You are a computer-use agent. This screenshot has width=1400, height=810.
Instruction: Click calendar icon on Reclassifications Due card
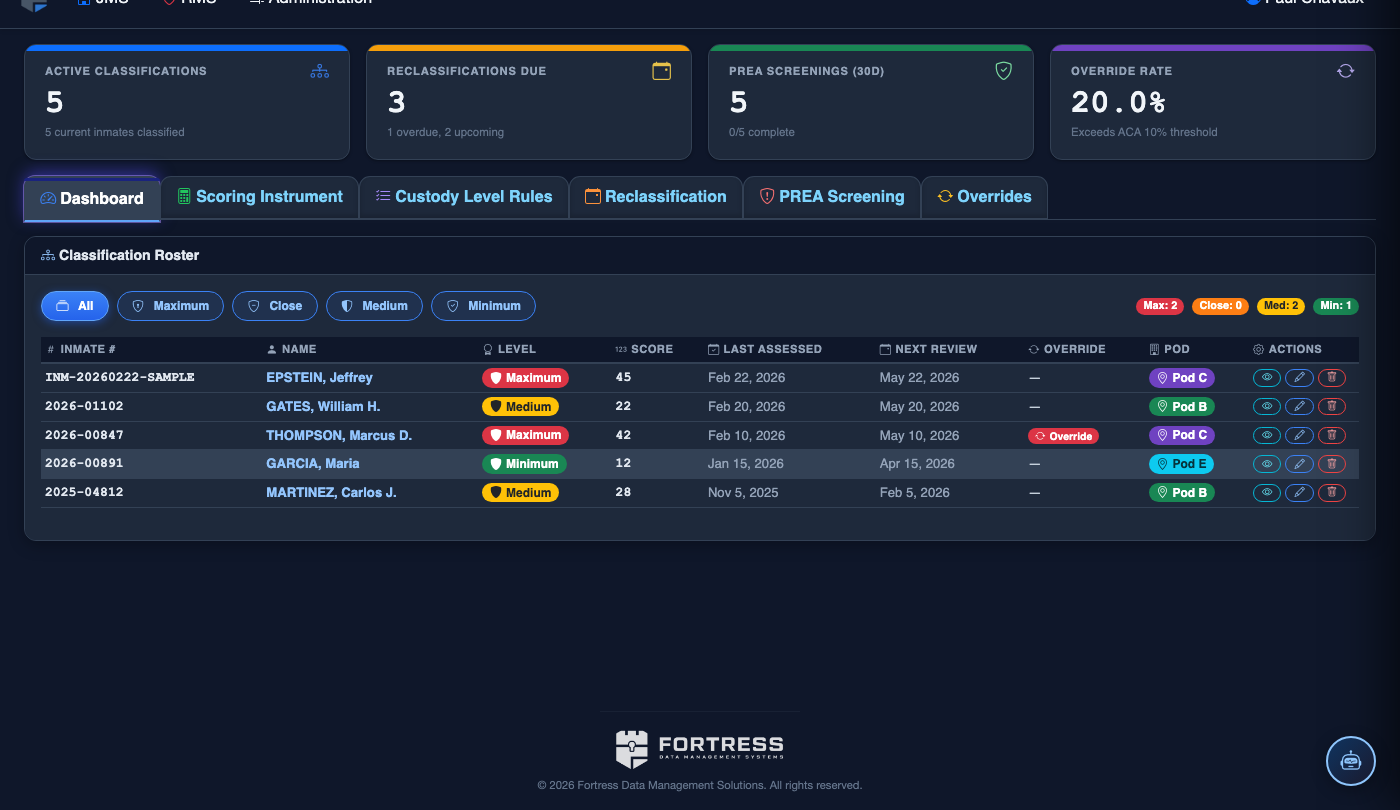coord(661,71)
